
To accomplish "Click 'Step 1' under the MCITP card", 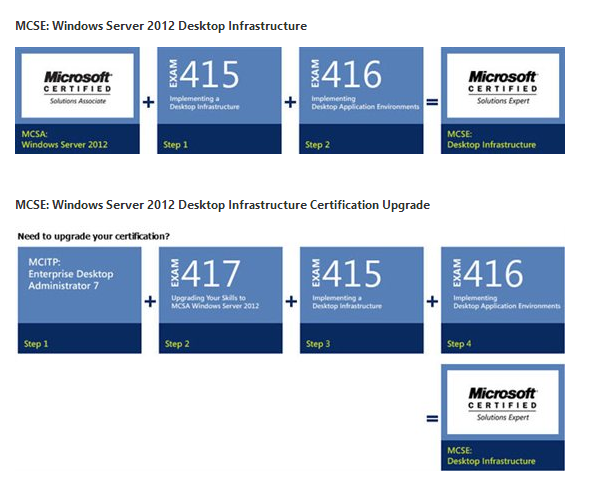I will [x=36, y=344].
